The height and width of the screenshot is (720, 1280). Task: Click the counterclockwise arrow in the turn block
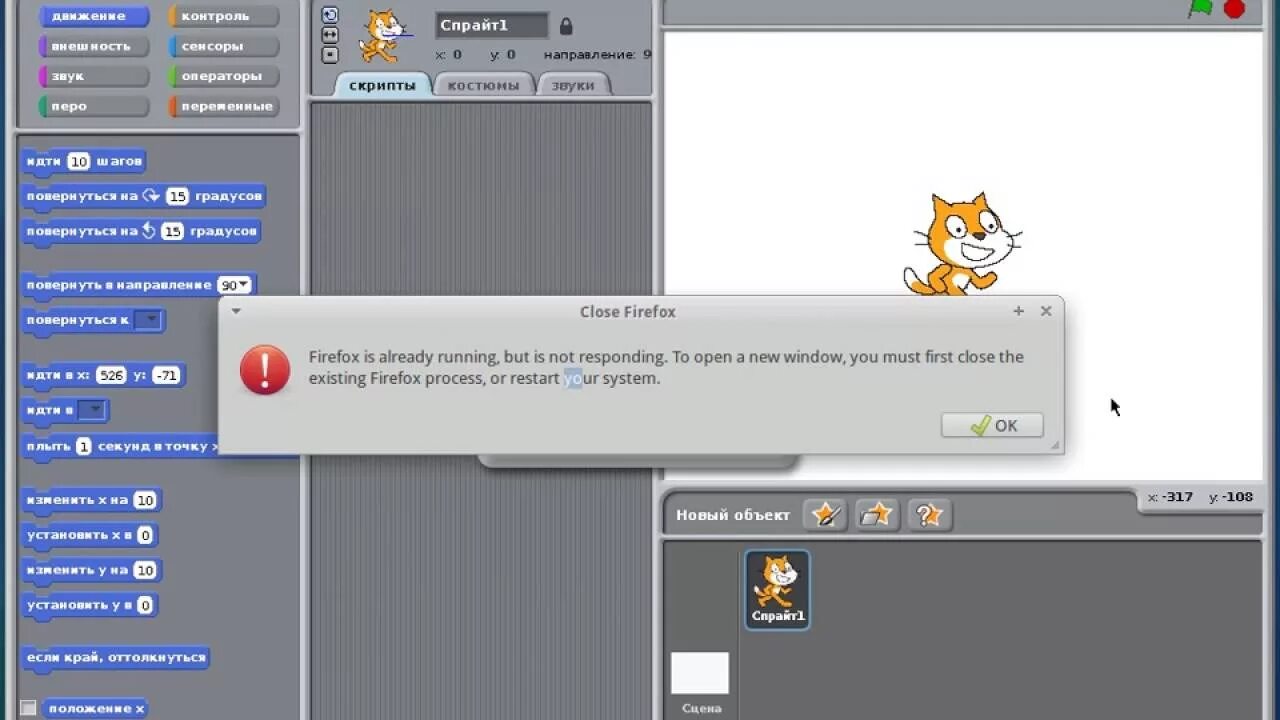click(x=149, y=230)
